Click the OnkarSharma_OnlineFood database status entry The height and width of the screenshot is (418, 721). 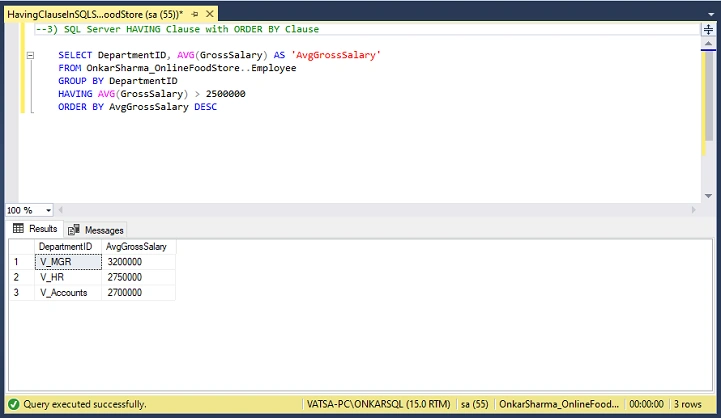pyautogui.click(x=559, y=404)
